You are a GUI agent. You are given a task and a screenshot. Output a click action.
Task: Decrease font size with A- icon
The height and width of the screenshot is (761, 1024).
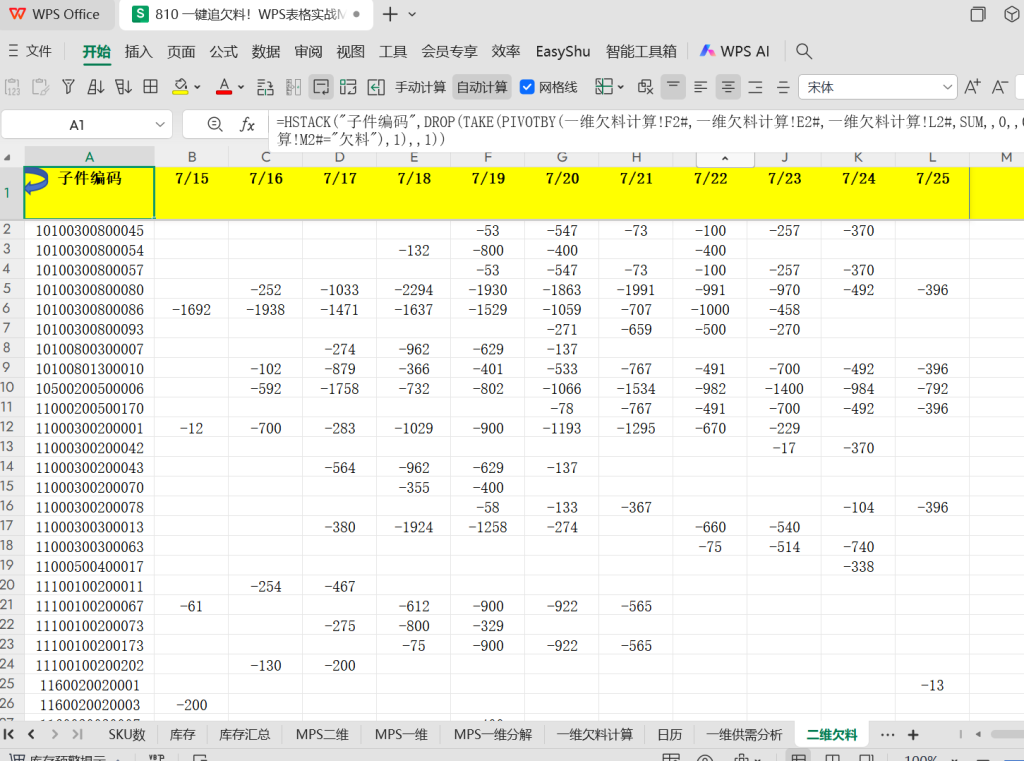click(999, 87)
